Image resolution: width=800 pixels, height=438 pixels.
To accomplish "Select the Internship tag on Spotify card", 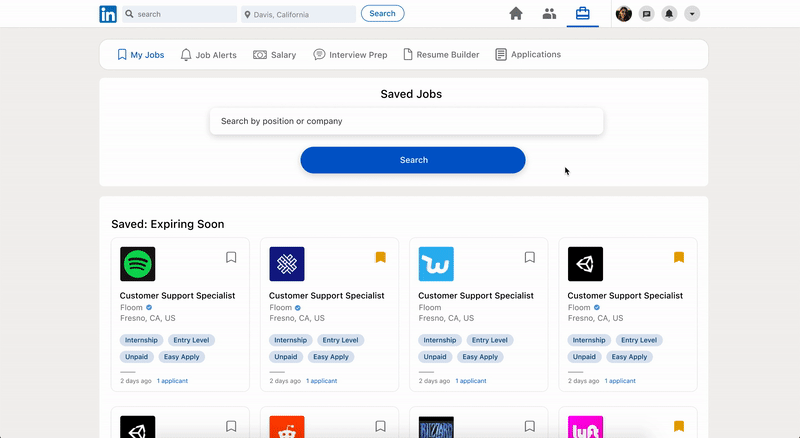I will [x=141, y=340].
